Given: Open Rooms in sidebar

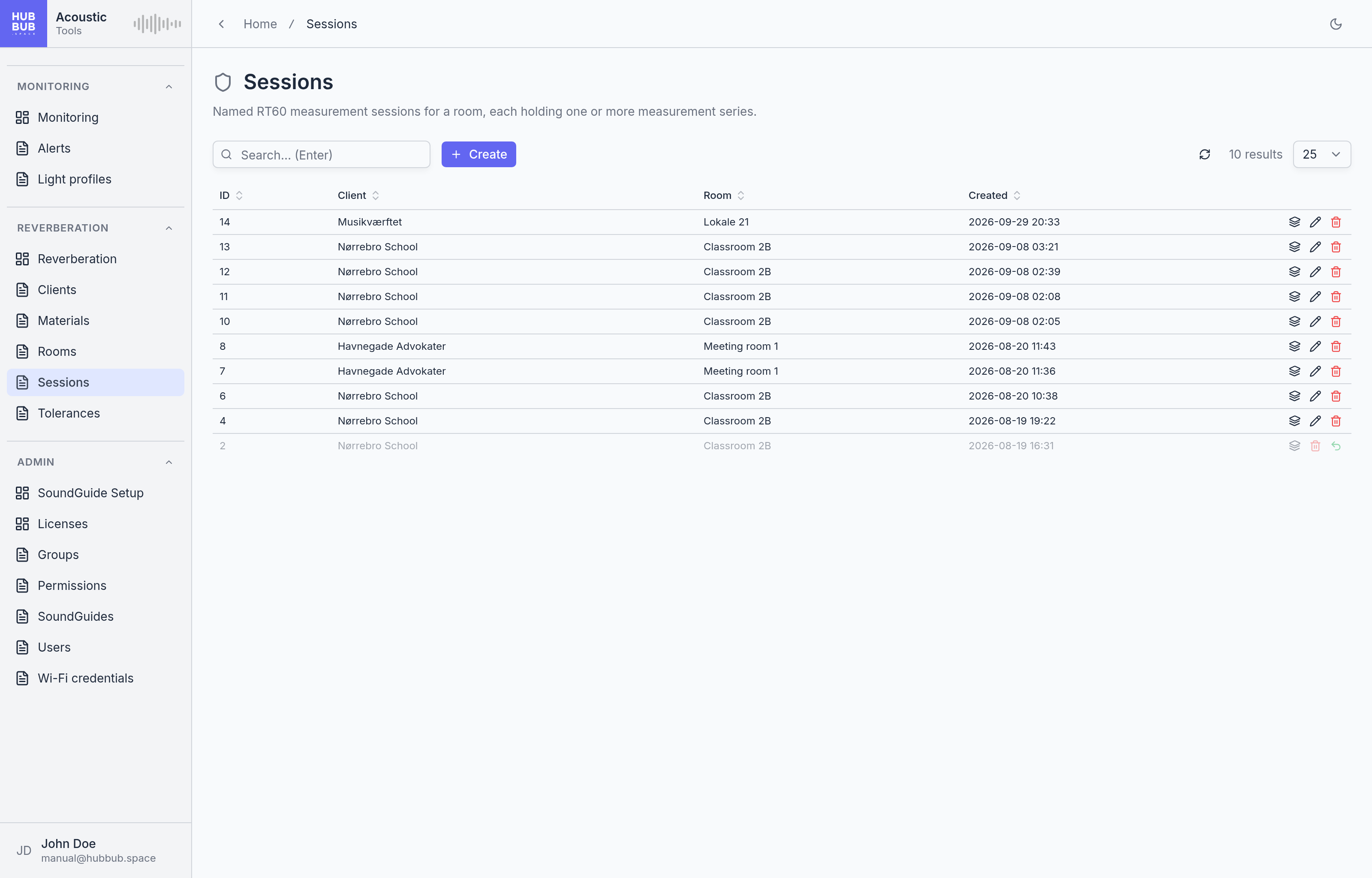Looking at the screenshot, I should point(95,352).
